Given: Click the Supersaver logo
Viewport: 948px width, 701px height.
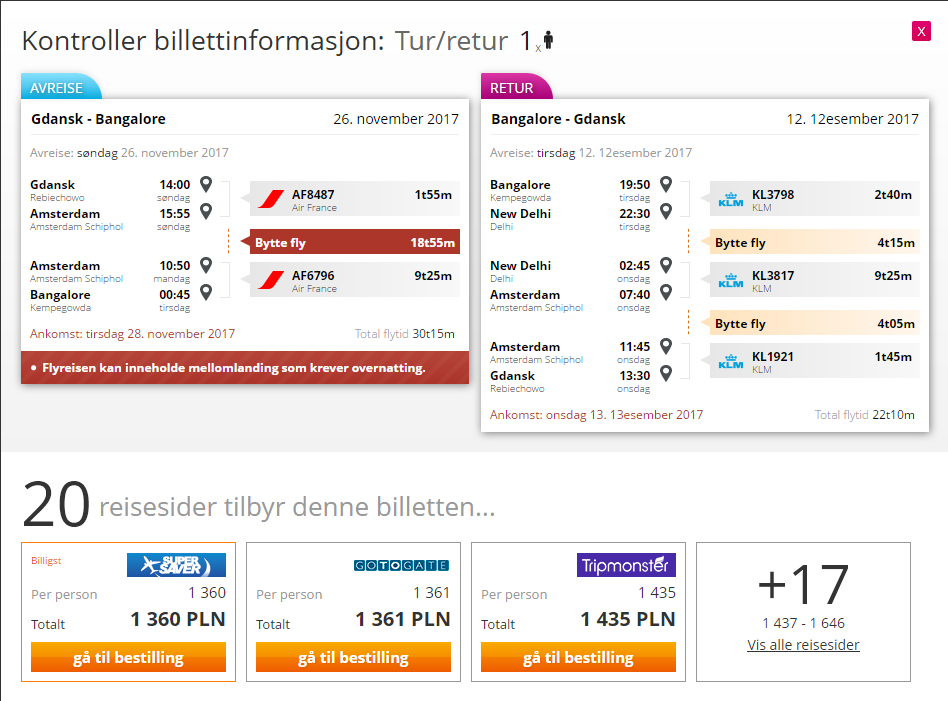Looking at the screenshot, I should tap(176, 565).
